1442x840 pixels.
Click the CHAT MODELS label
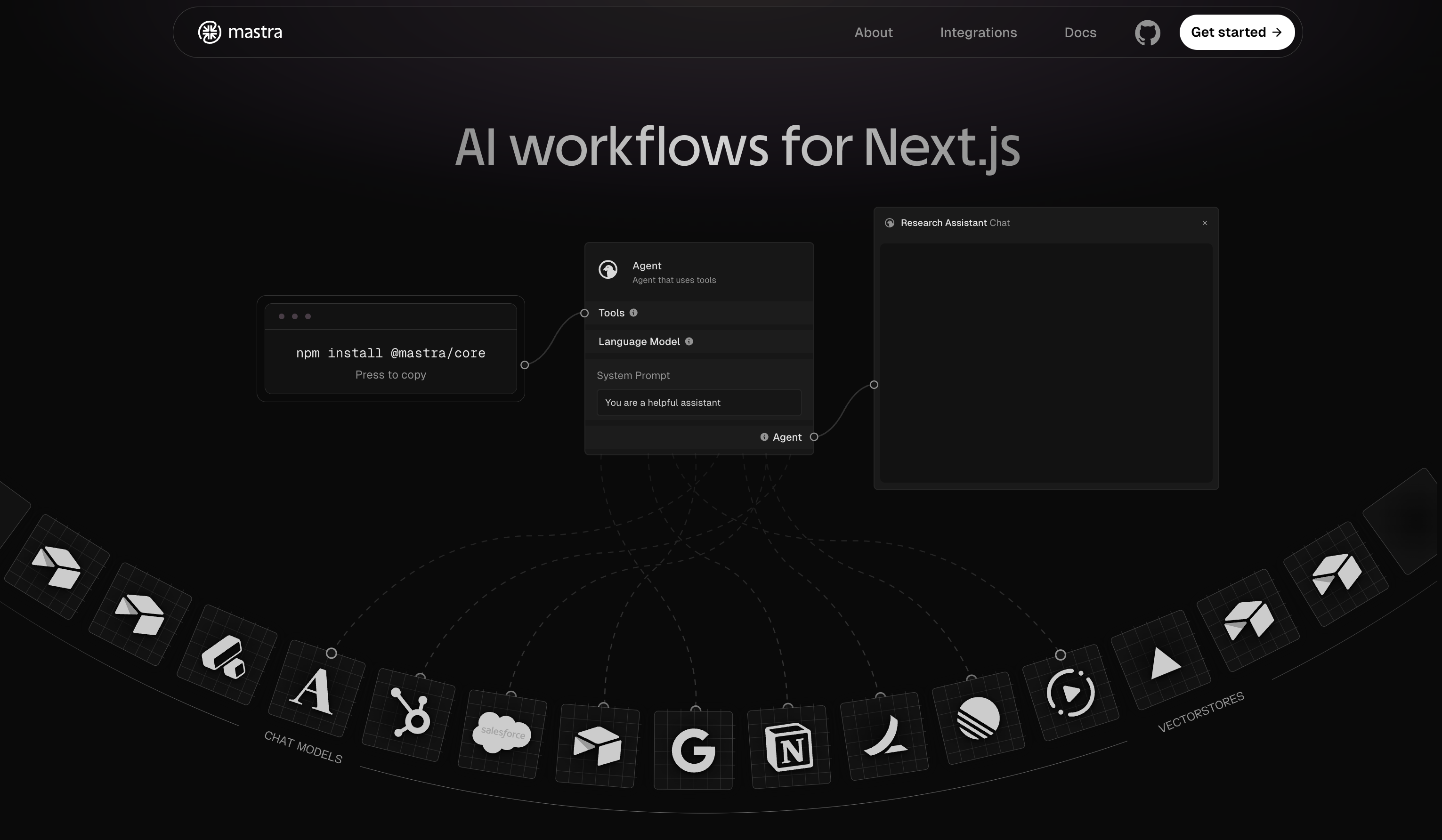(x=303, y=747)
